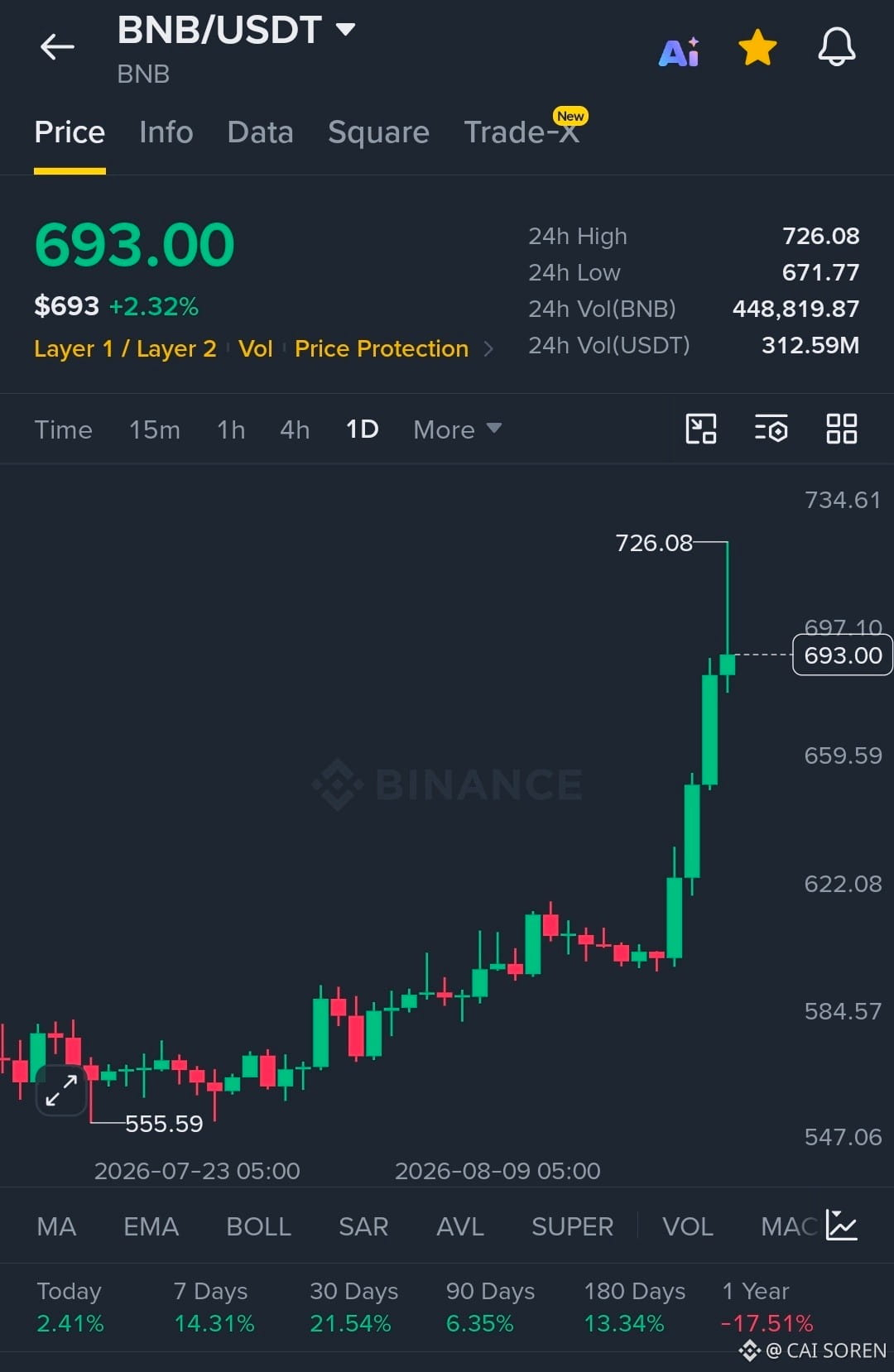Select the 15m chart interval

(x=154, y=429)
